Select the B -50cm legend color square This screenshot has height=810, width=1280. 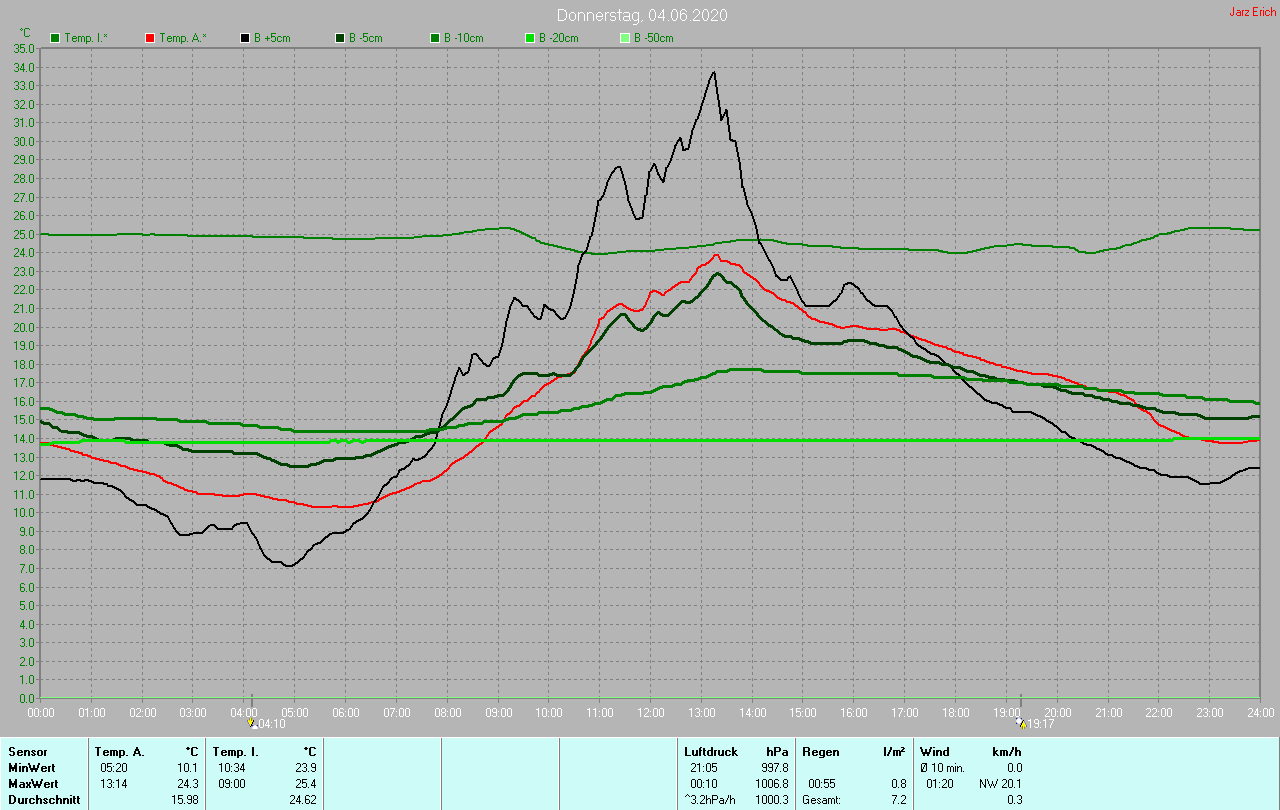tap(626, 38)
